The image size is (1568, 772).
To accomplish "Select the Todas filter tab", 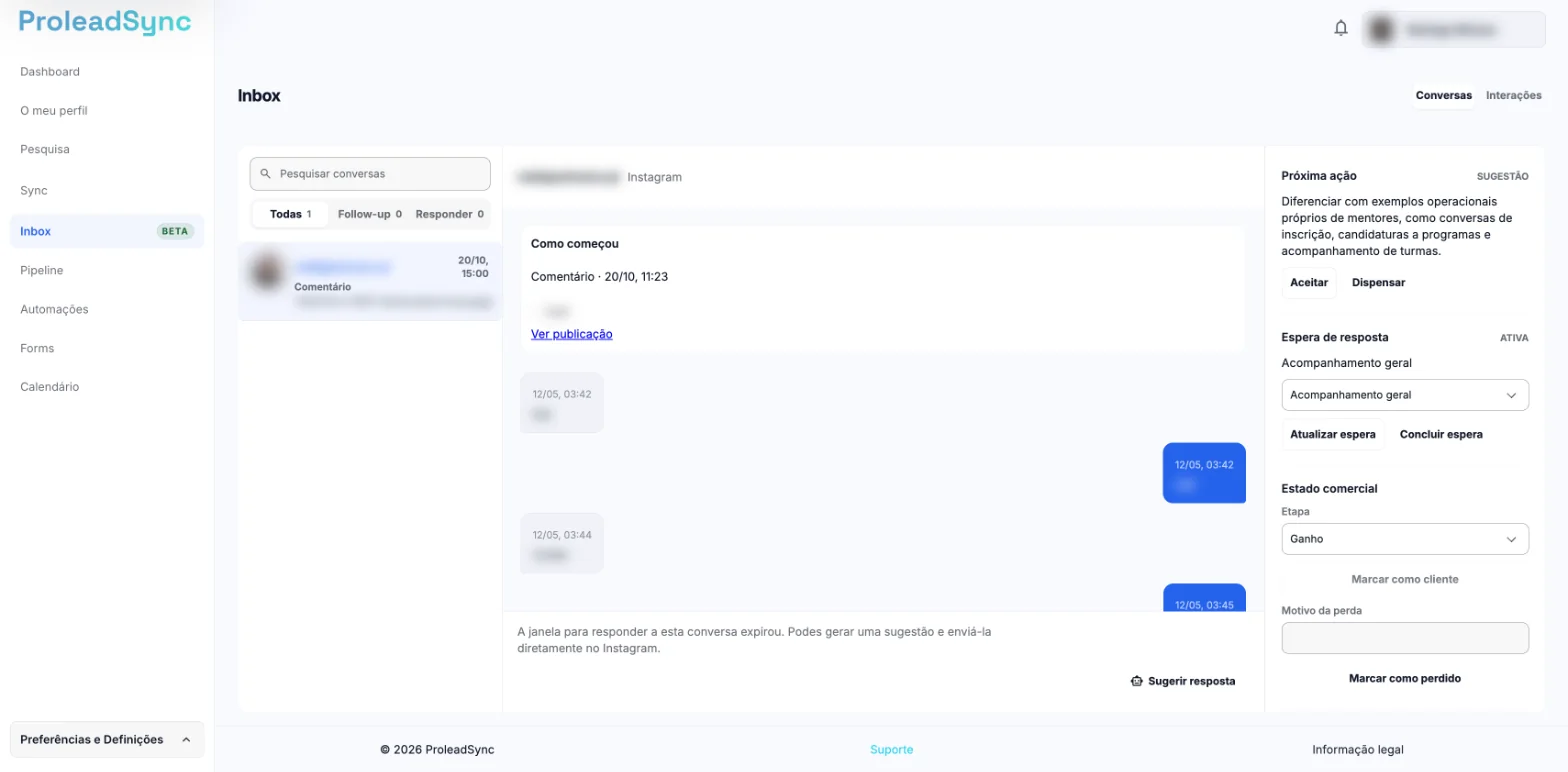I will point(290,214).
